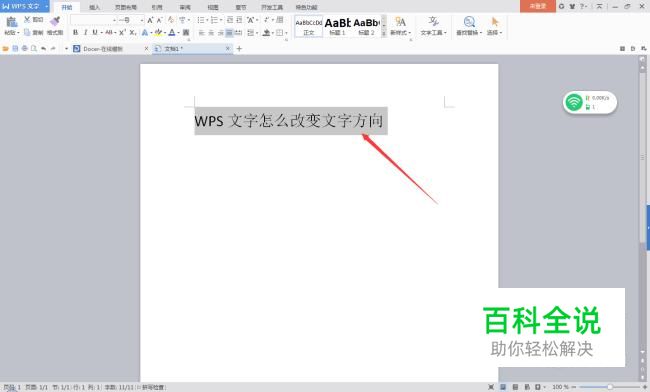Click the distributed alignment icon
This screenshot has height=392, width=650.
coord(239,32)
